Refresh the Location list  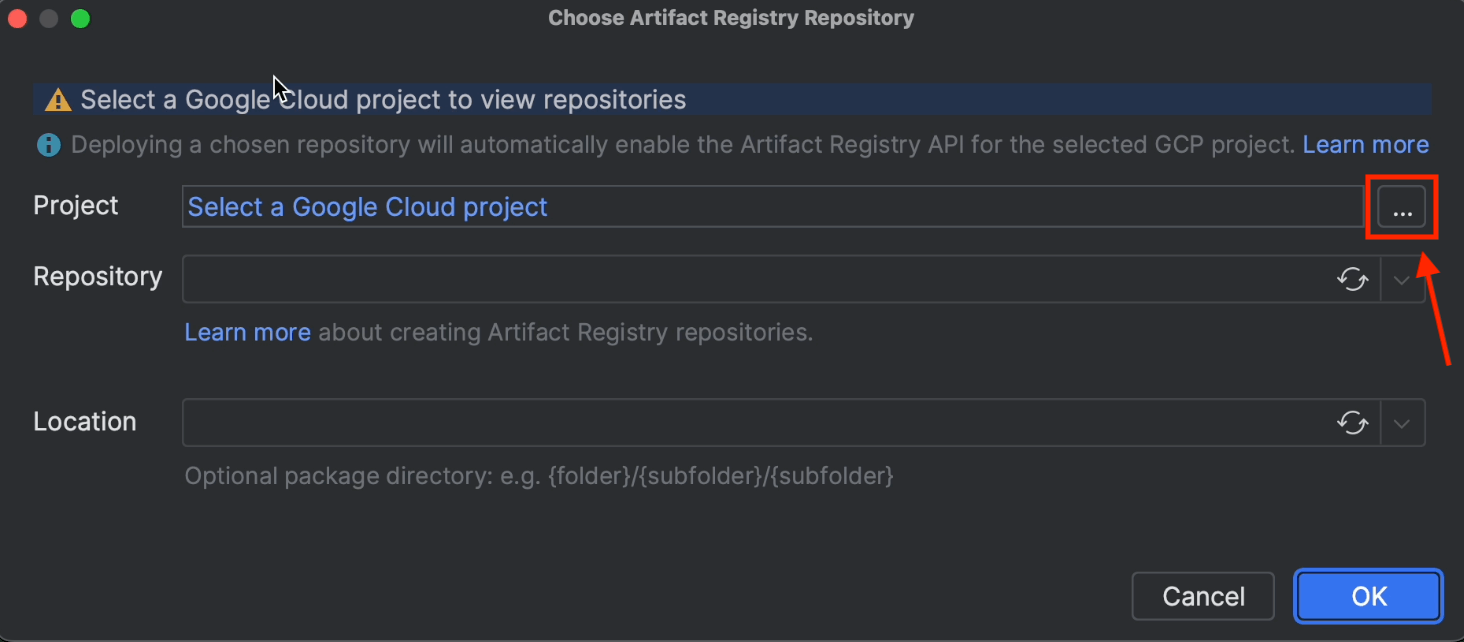pyautogui.click(x=1353, y=423)
